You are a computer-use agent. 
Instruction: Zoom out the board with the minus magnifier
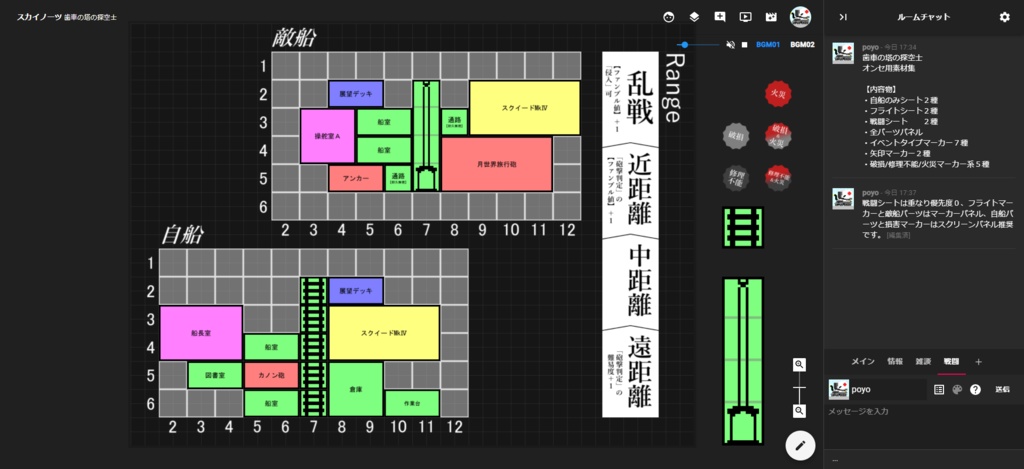[799, 411]
